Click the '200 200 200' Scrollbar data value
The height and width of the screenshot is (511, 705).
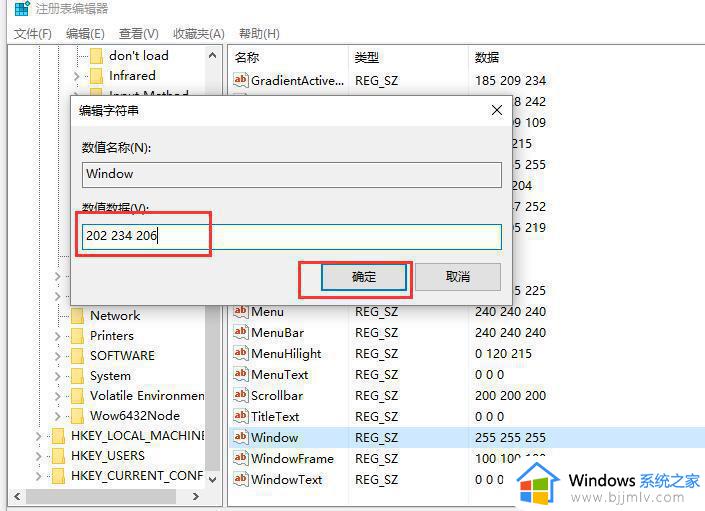(x=510, y=395)
